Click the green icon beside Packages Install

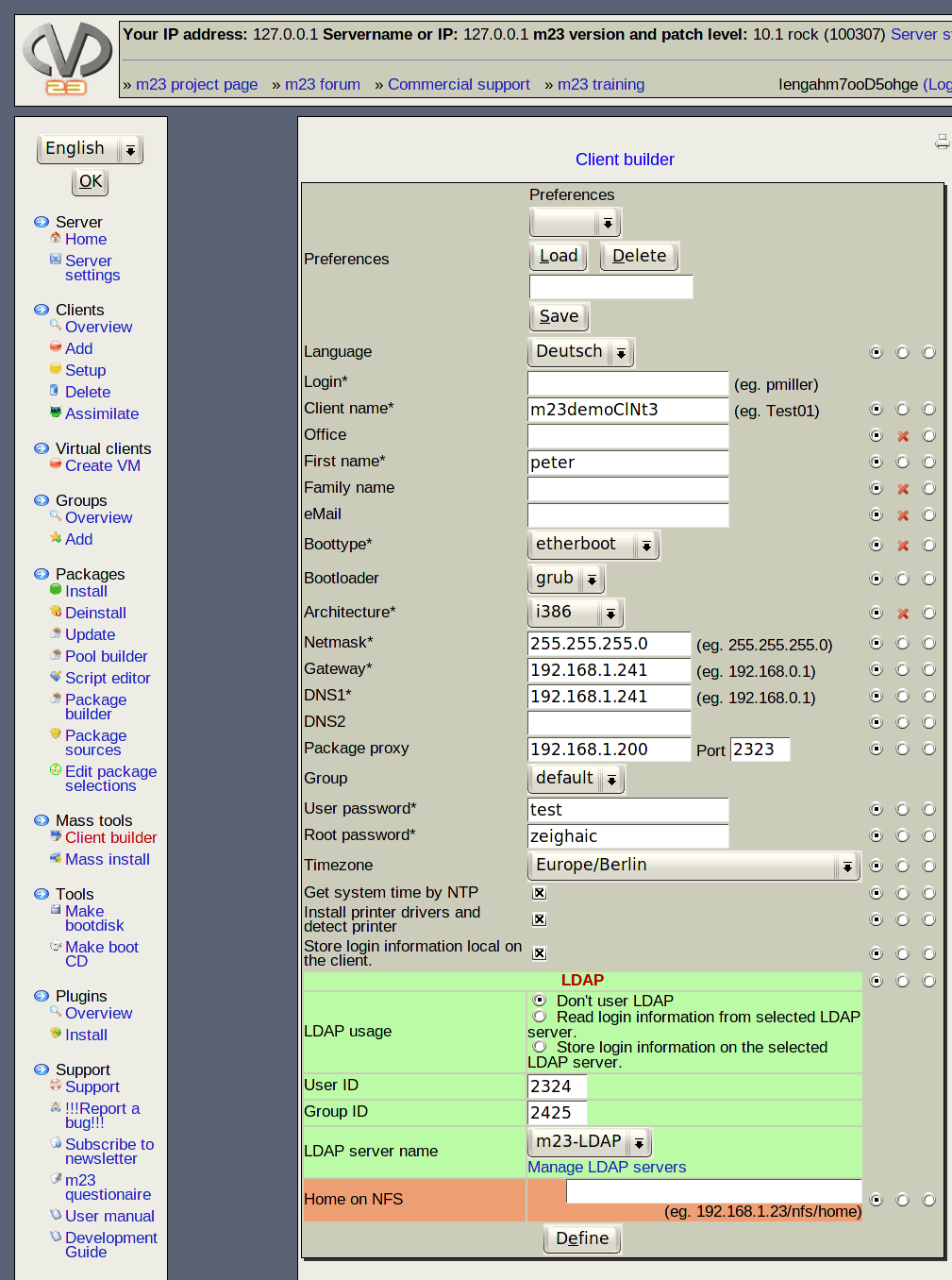[x=56, y=590]
